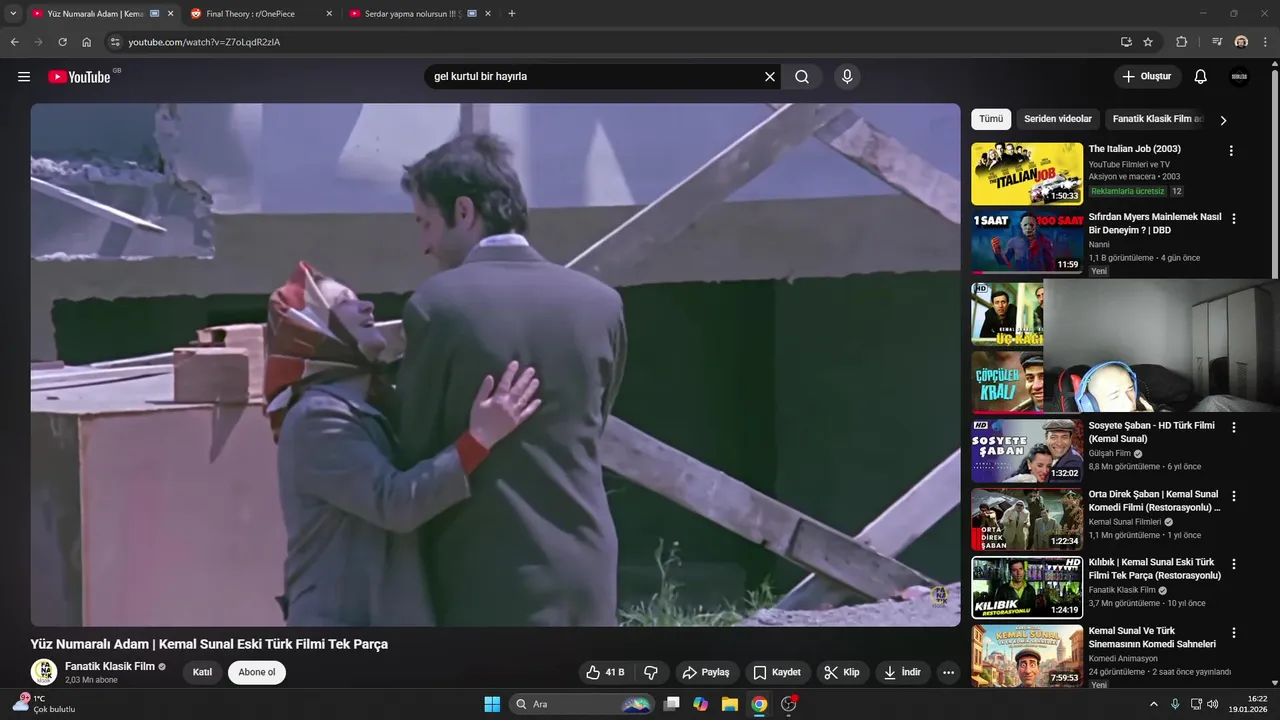
Task: Open Chrome profile avatar
Action: 1241,42
